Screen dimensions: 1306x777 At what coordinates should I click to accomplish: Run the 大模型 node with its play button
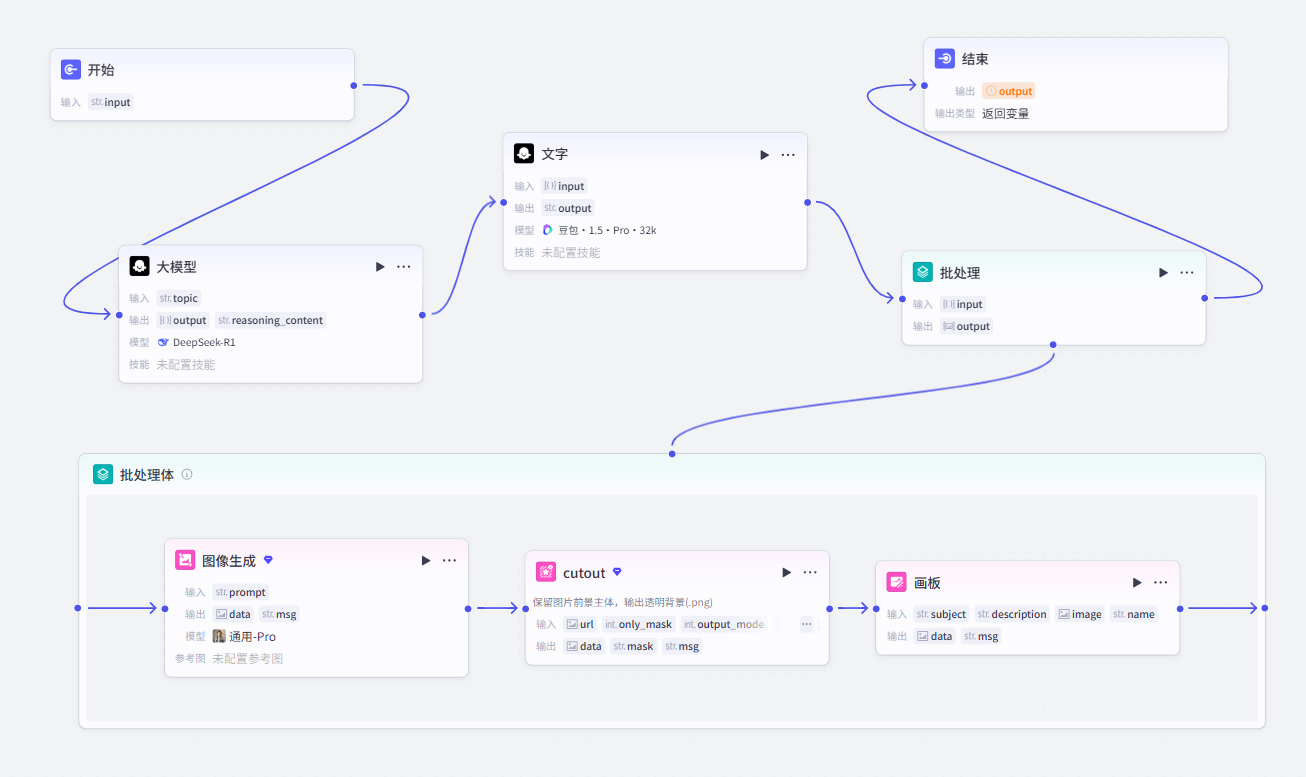(380, 267)
